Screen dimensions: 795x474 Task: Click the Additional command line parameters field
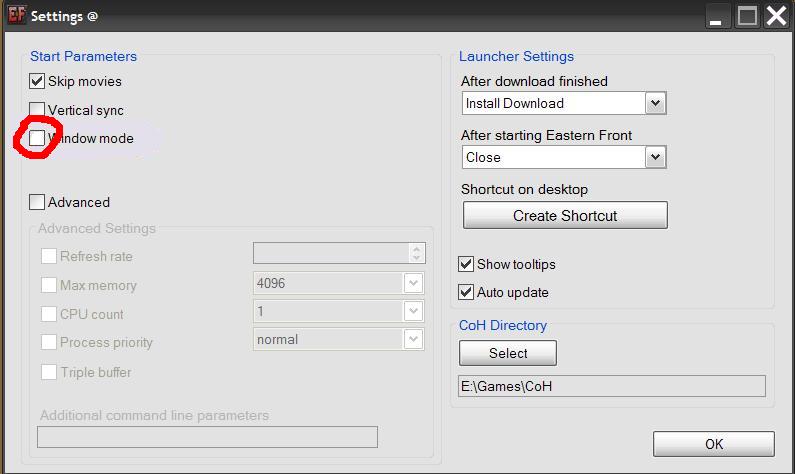point(207,437)
